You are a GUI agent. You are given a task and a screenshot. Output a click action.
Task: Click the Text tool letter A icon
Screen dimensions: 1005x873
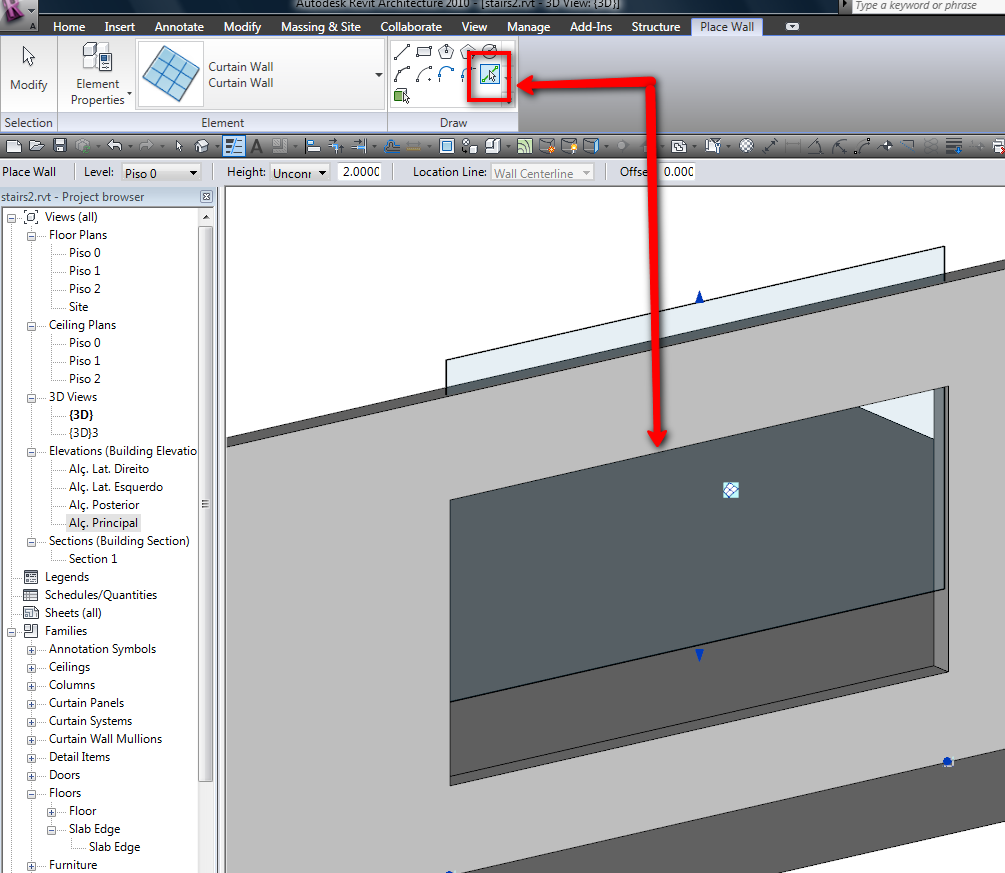[x=256, y=146]
